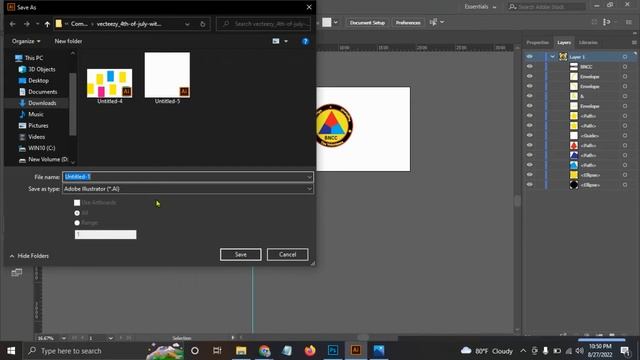Hide Layer 1 with its eye icon
Screen dimensions: 640x360
(x=529, y=56)
